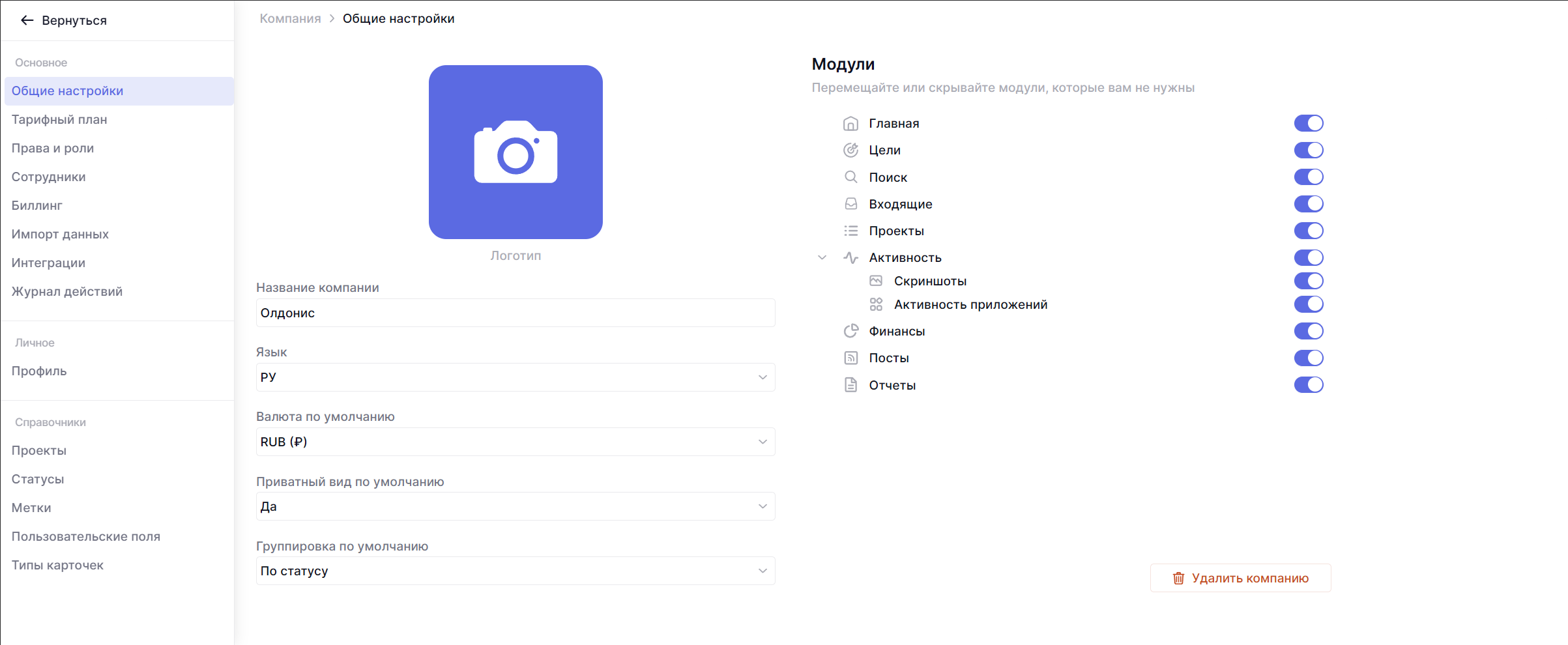Click the Screenshots image module icon
This screenshot has height=645, width=1568.
tap(876, 281)
